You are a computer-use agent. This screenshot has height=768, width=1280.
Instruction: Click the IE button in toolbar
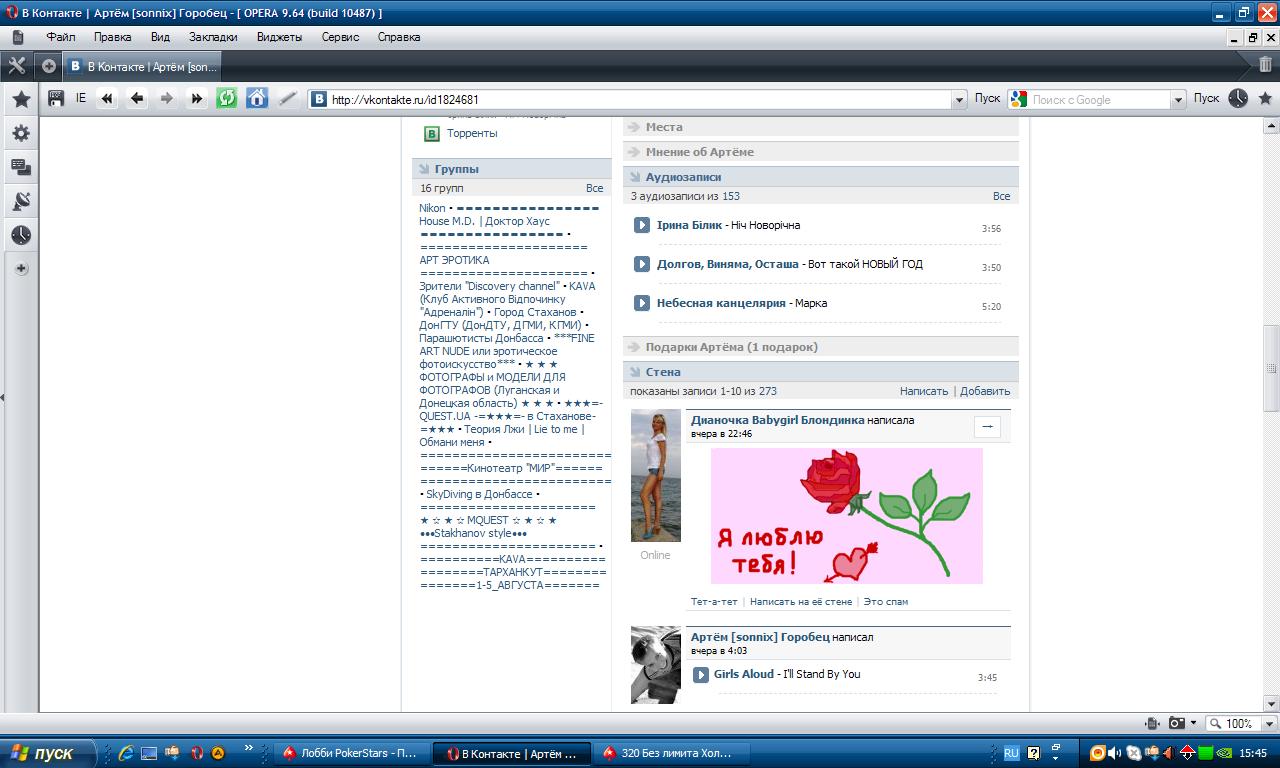pyautogui.click(x=81, y=98)
